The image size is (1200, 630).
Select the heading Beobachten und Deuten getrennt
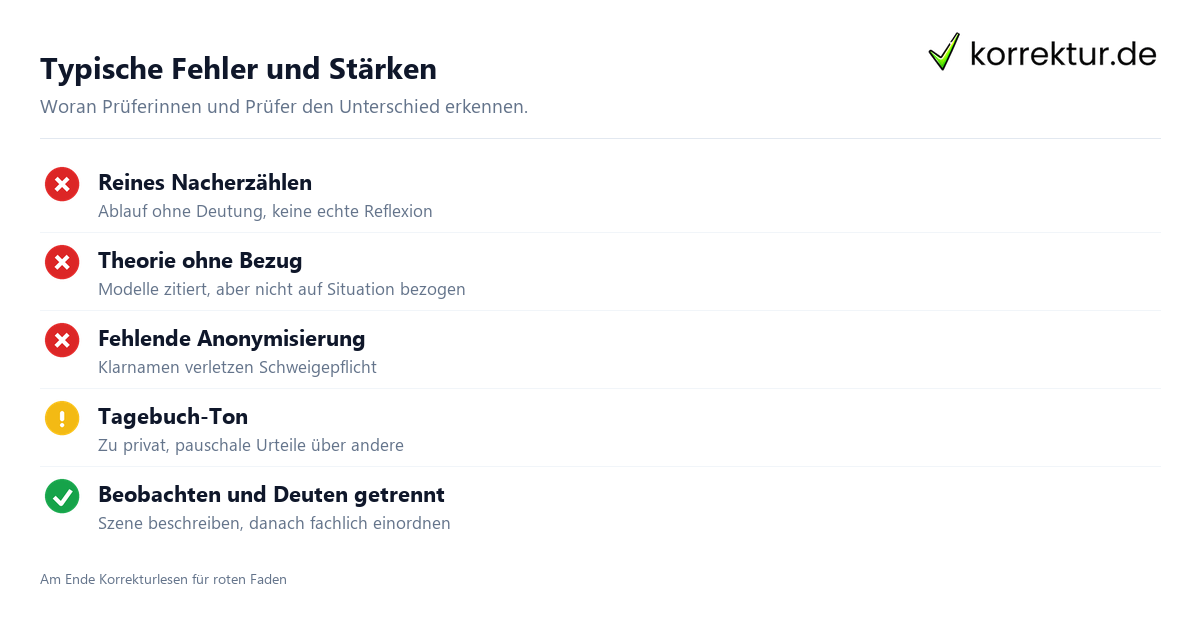click(x=271, y=494)
